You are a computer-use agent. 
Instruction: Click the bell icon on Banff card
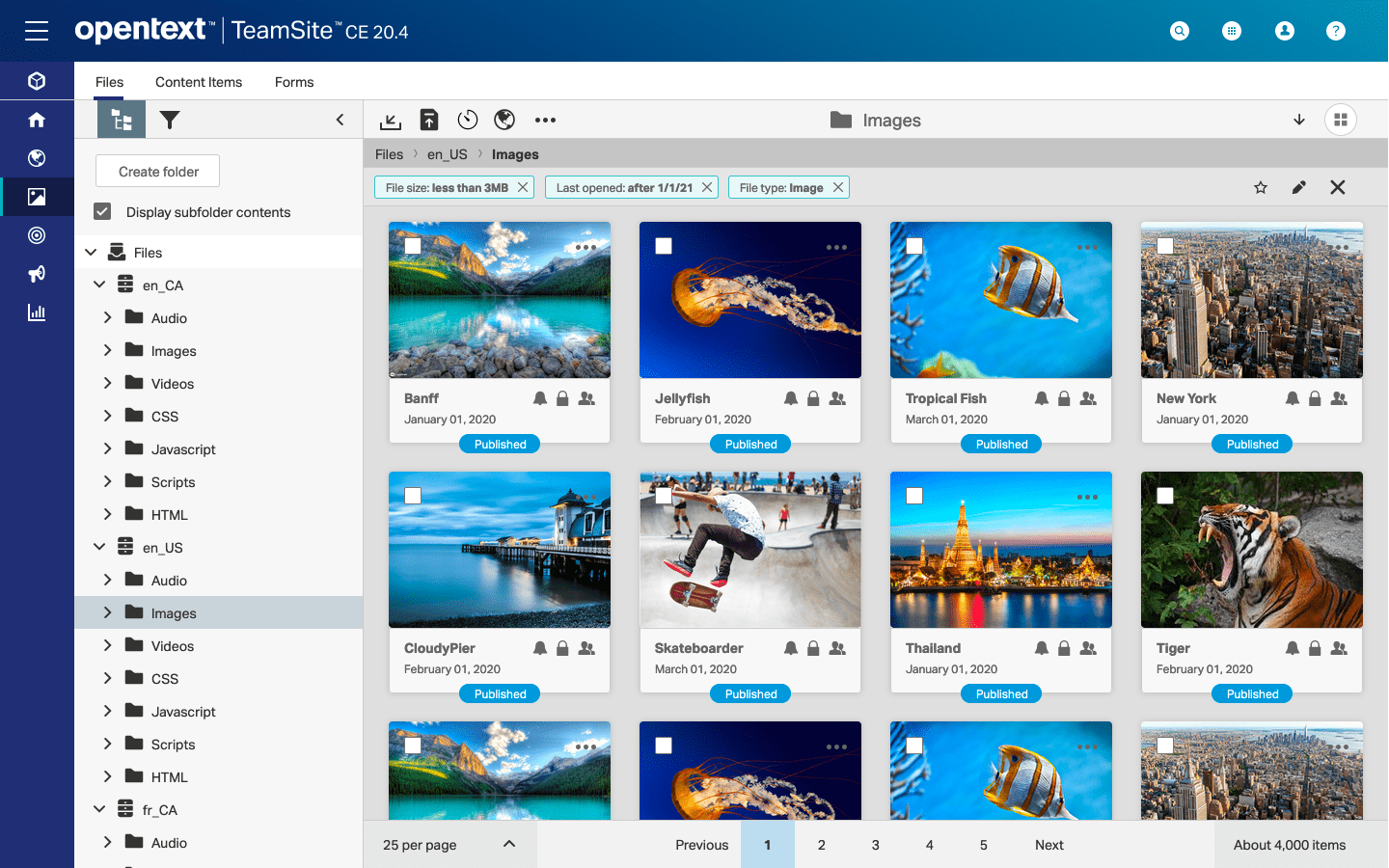click(540, 398)
